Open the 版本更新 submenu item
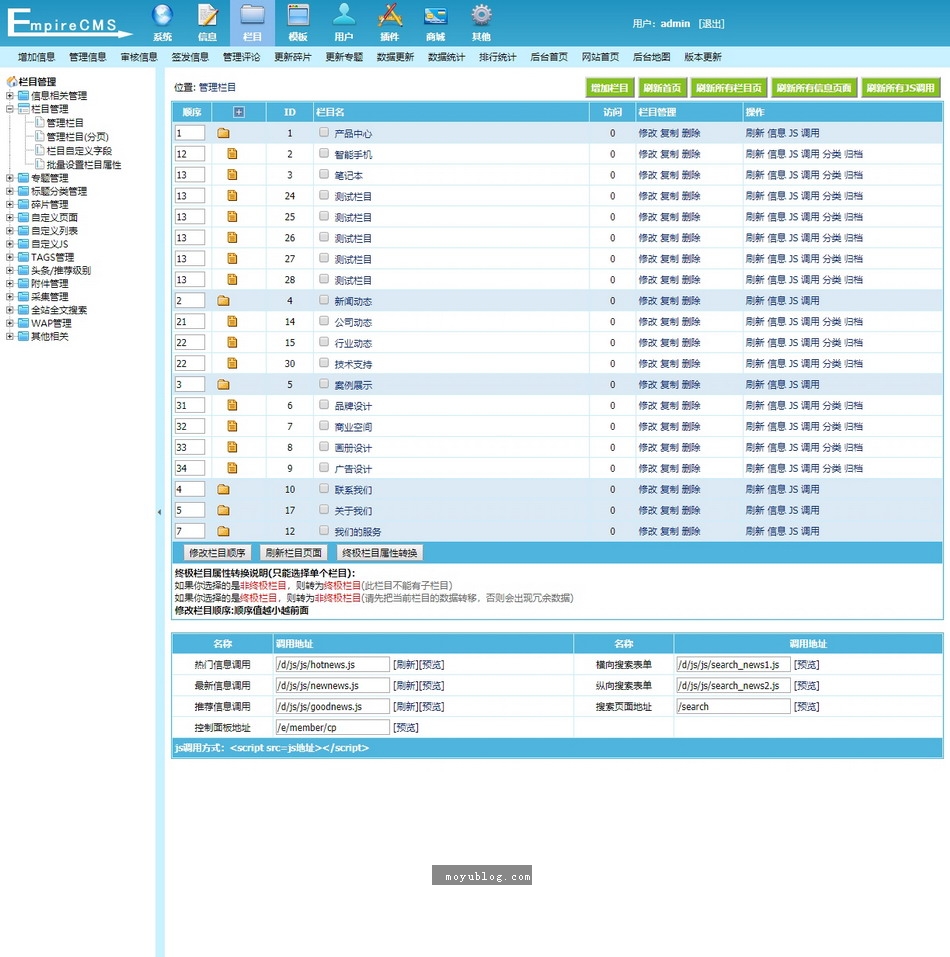950x957 pixels. (x=703, y=57)
